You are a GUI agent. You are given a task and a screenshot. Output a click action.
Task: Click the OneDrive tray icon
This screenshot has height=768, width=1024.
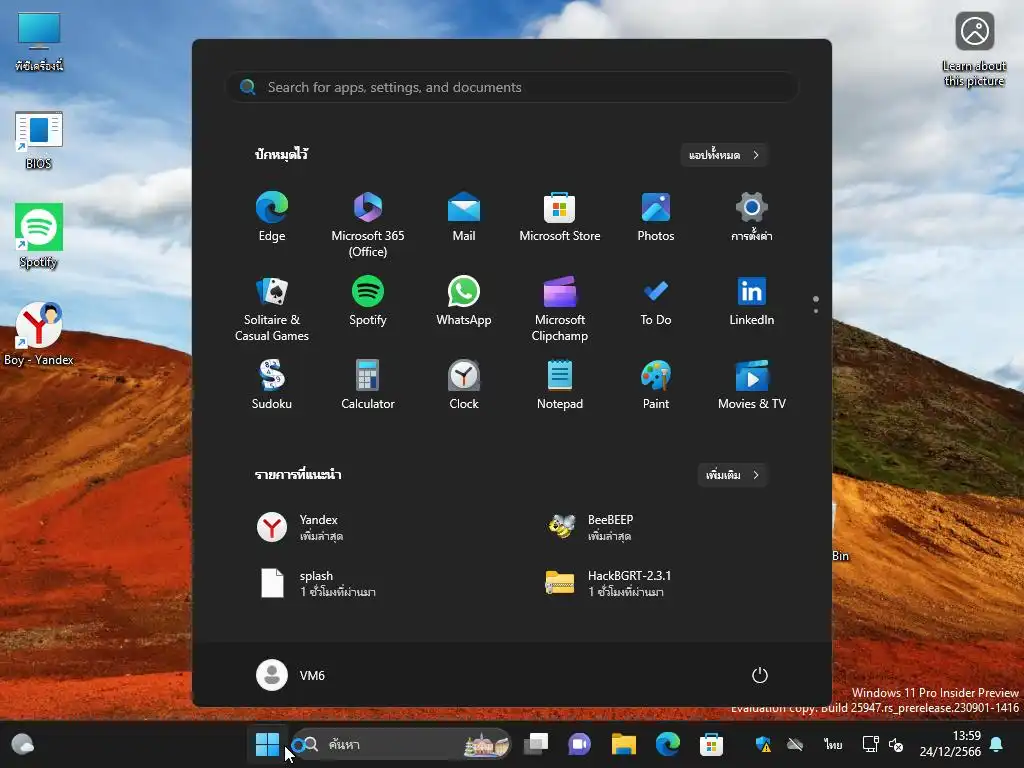pos(795,744)
